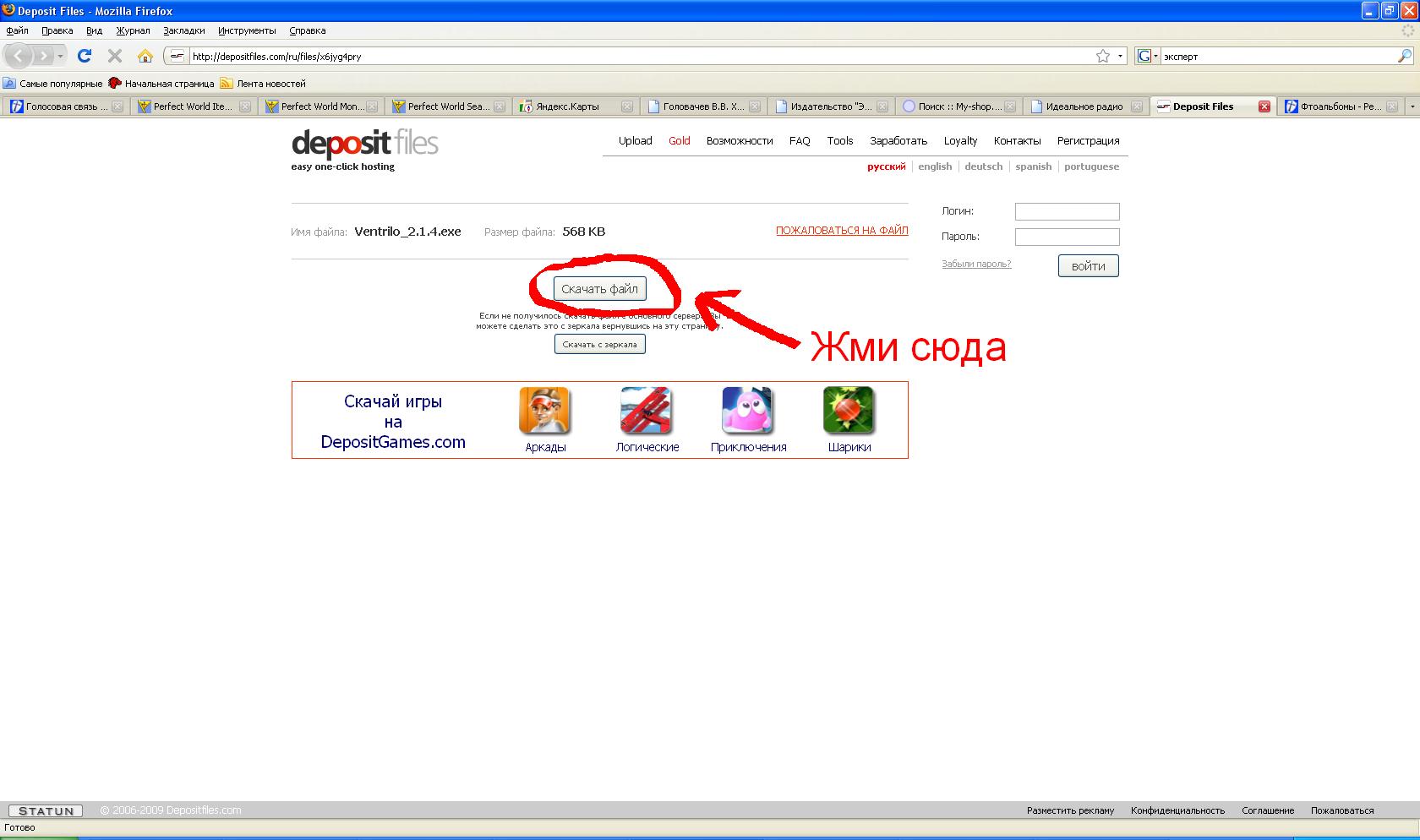Open the Регистрация link

click(x=1088, y=141)
